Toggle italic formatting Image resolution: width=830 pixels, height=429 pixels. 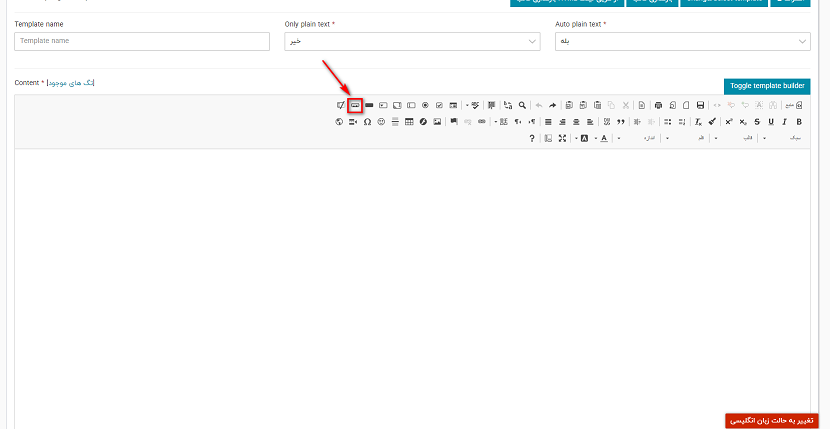785,122
